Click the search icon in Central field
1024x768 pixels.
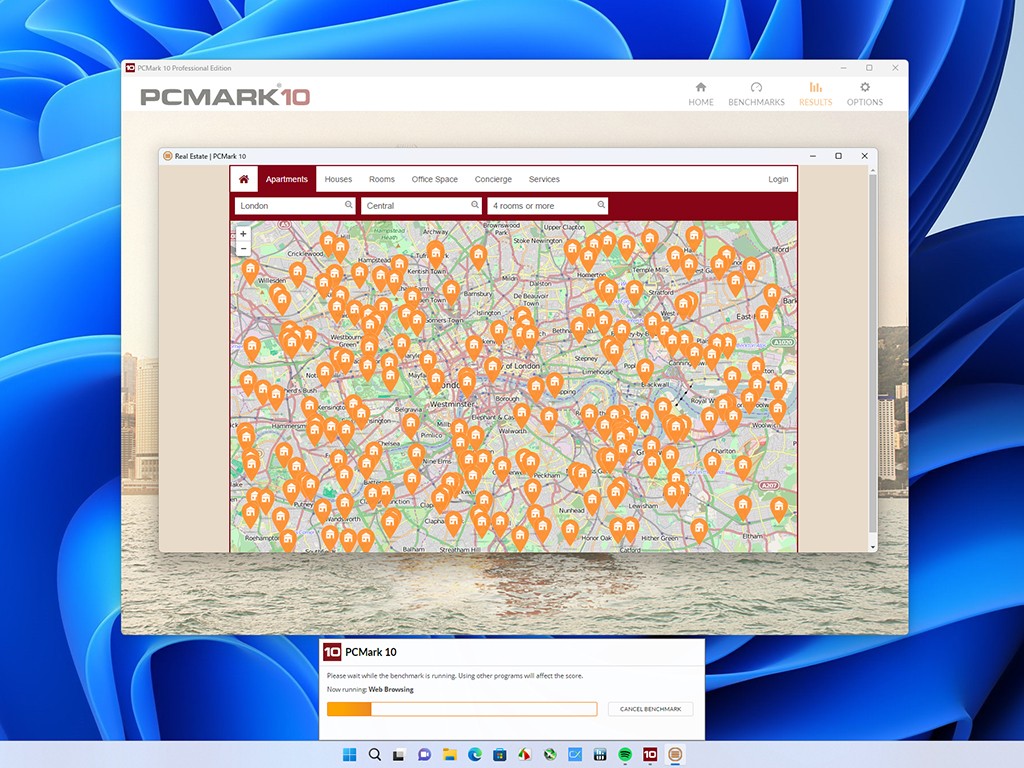(475, 205)
